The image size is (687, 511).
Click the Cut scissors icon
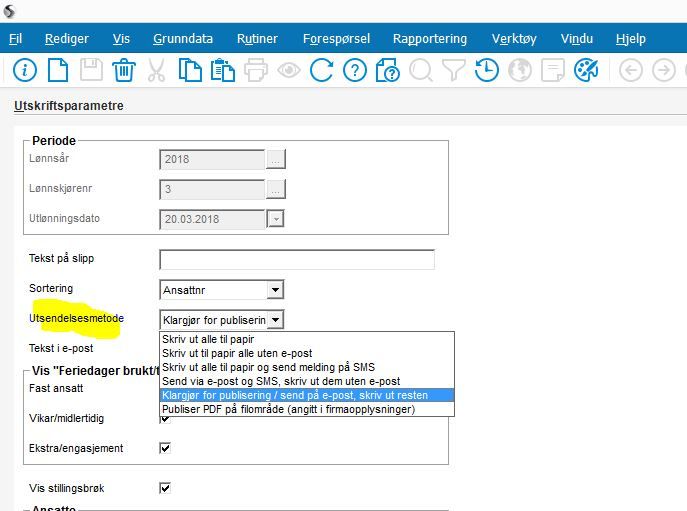click(156, 70)
